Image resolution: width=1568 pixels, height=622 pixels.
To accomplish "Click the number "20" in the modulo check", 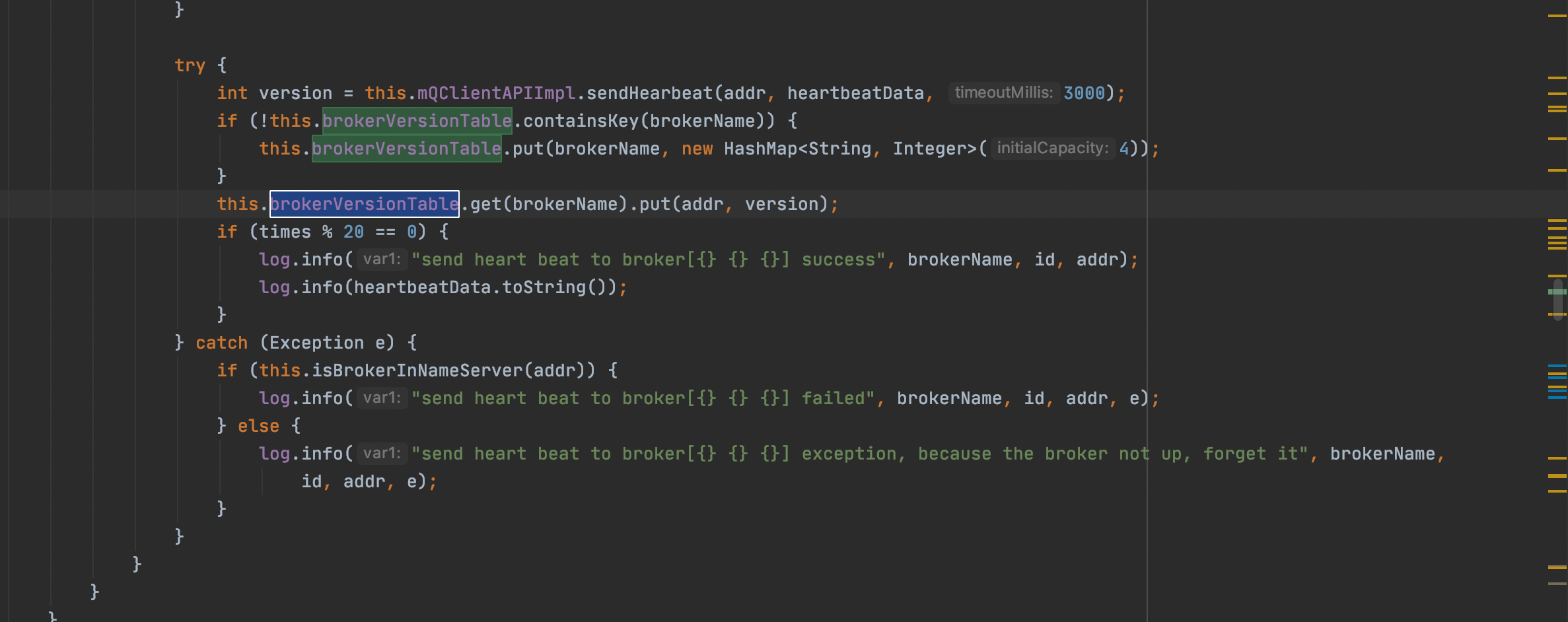I will 353,232.
